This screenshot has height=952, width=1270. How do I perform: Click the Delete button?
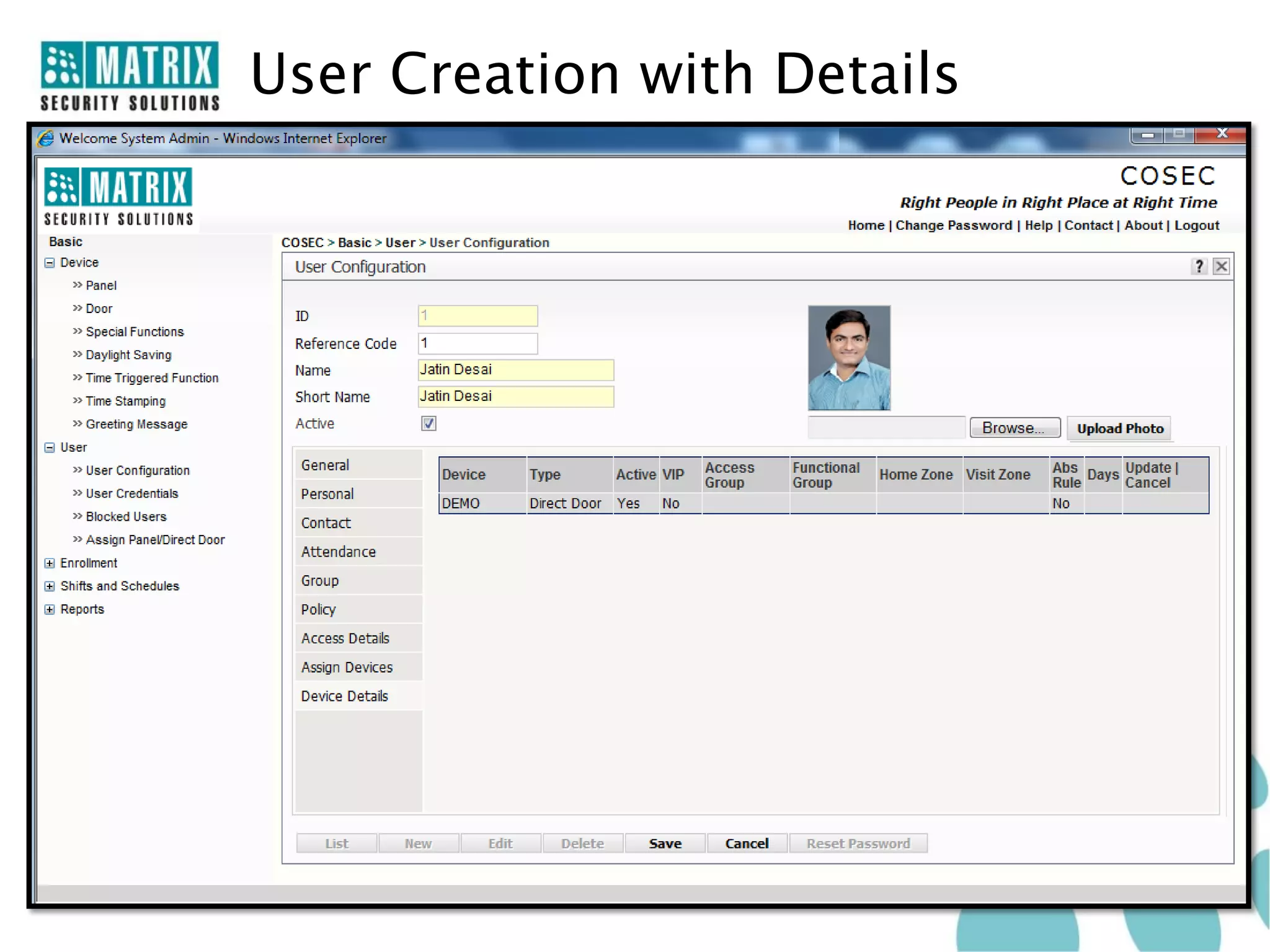[x=583, y=844]
